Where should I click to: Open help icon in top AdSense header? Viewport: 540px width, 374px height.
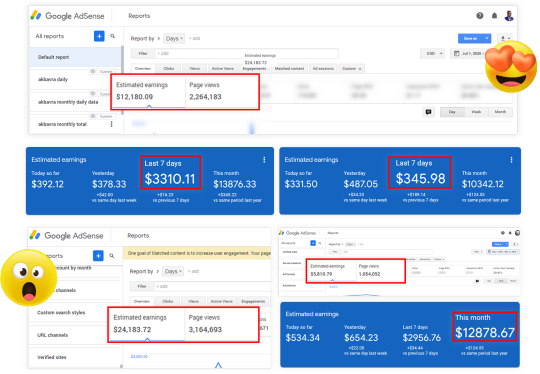point(479,15)
